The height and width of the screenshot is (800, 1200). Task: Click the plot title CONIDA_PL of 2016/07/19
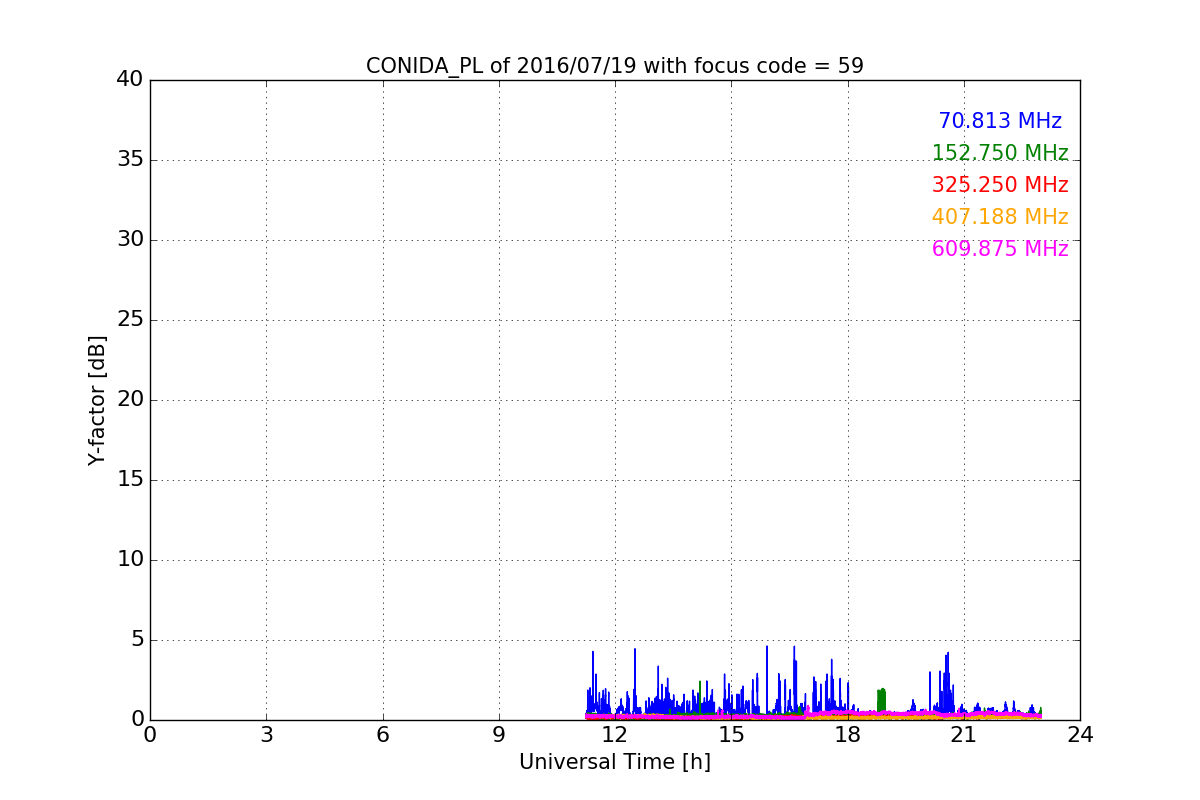(x=615, y=66)
